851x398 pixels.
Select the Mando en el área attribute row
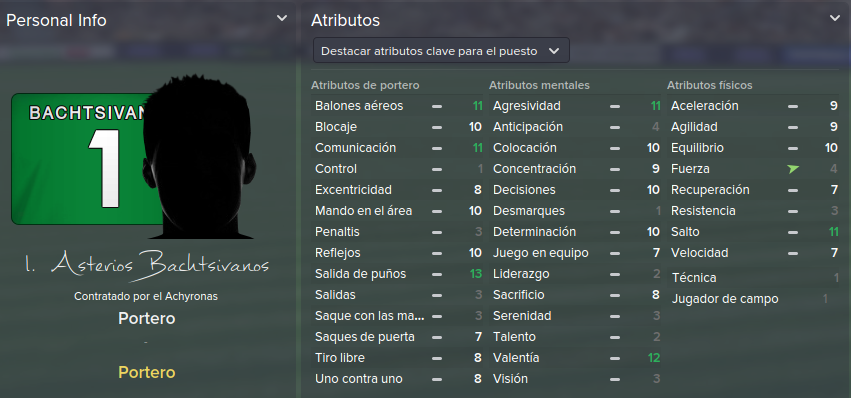coord(398,211)
